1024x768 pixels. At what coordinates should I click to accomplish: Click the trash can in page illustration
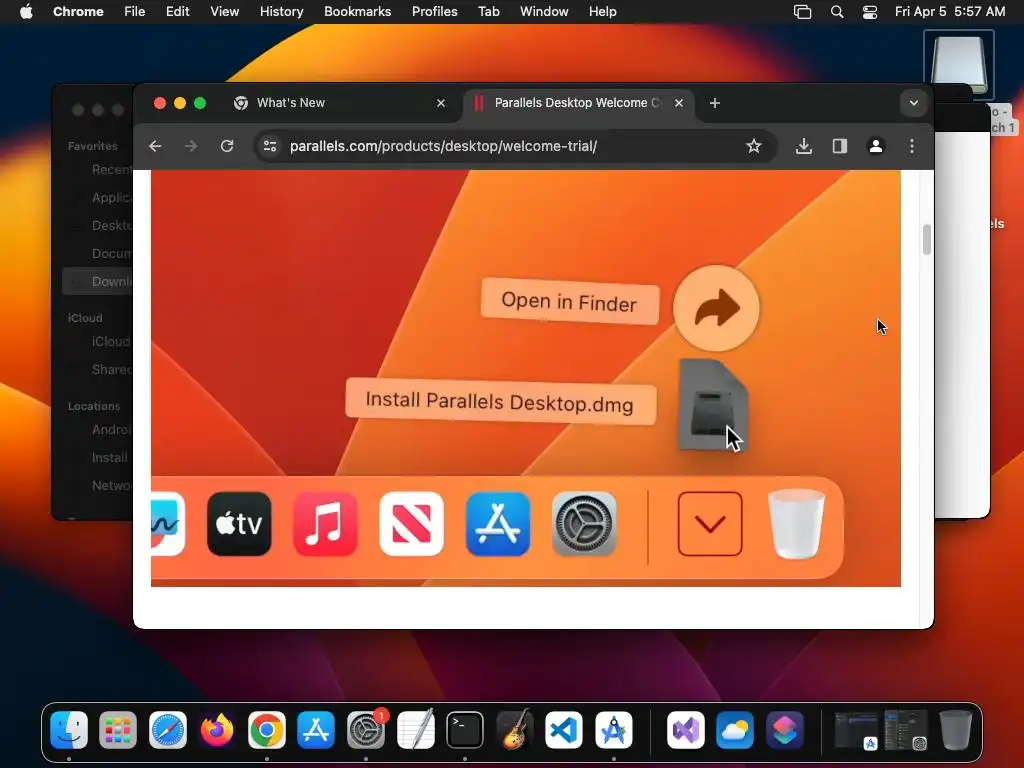[796, 524]
